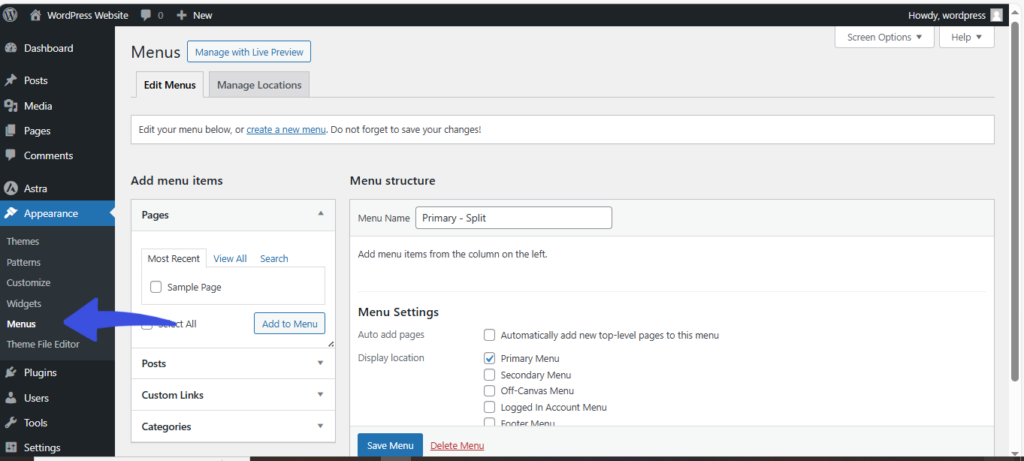Click Howdy, wordpress account text
1024x461 pixels.
[947, 15]
